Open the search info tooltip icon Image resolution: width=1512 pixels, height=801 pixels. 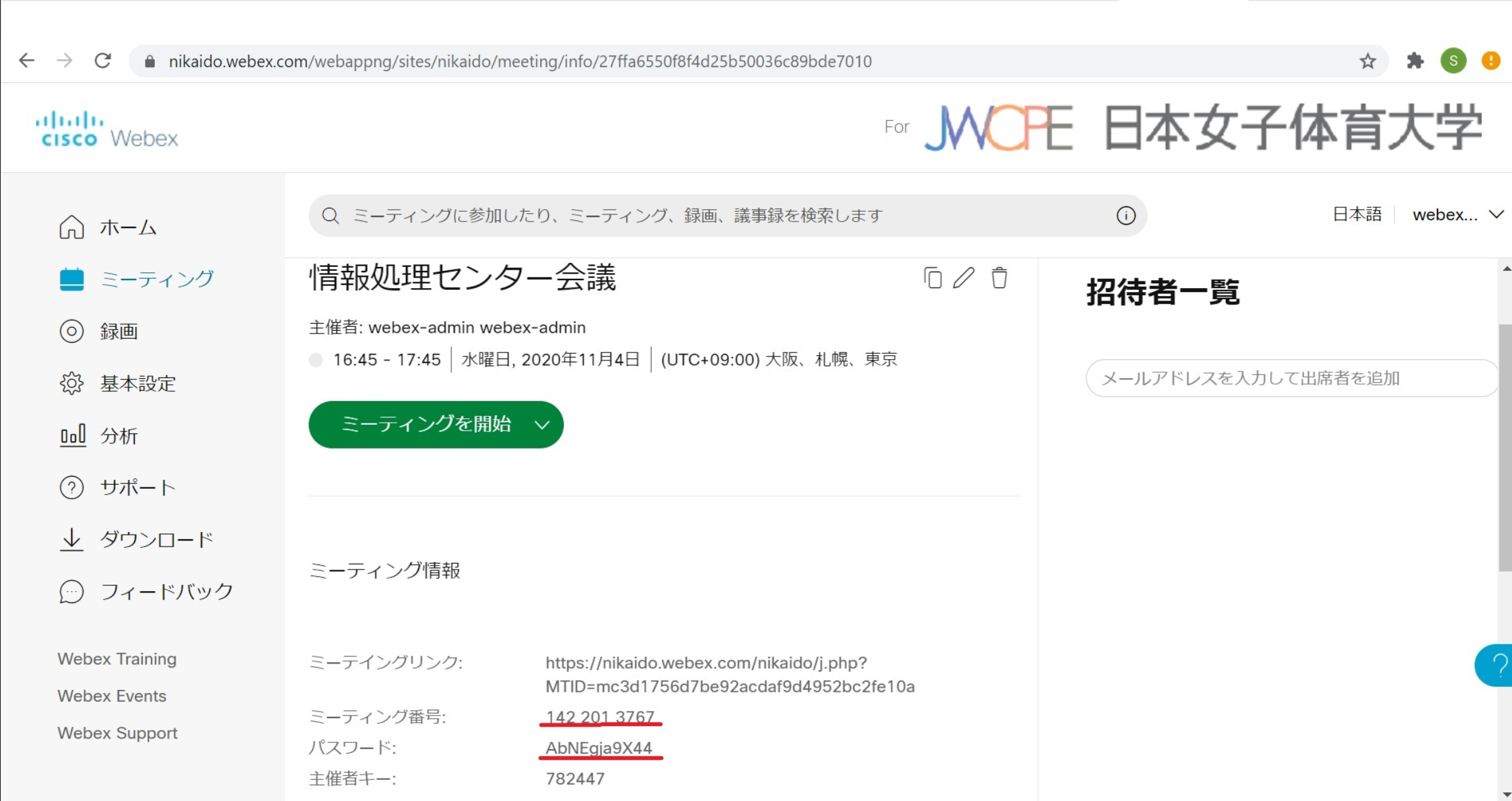click(1125, 215)
